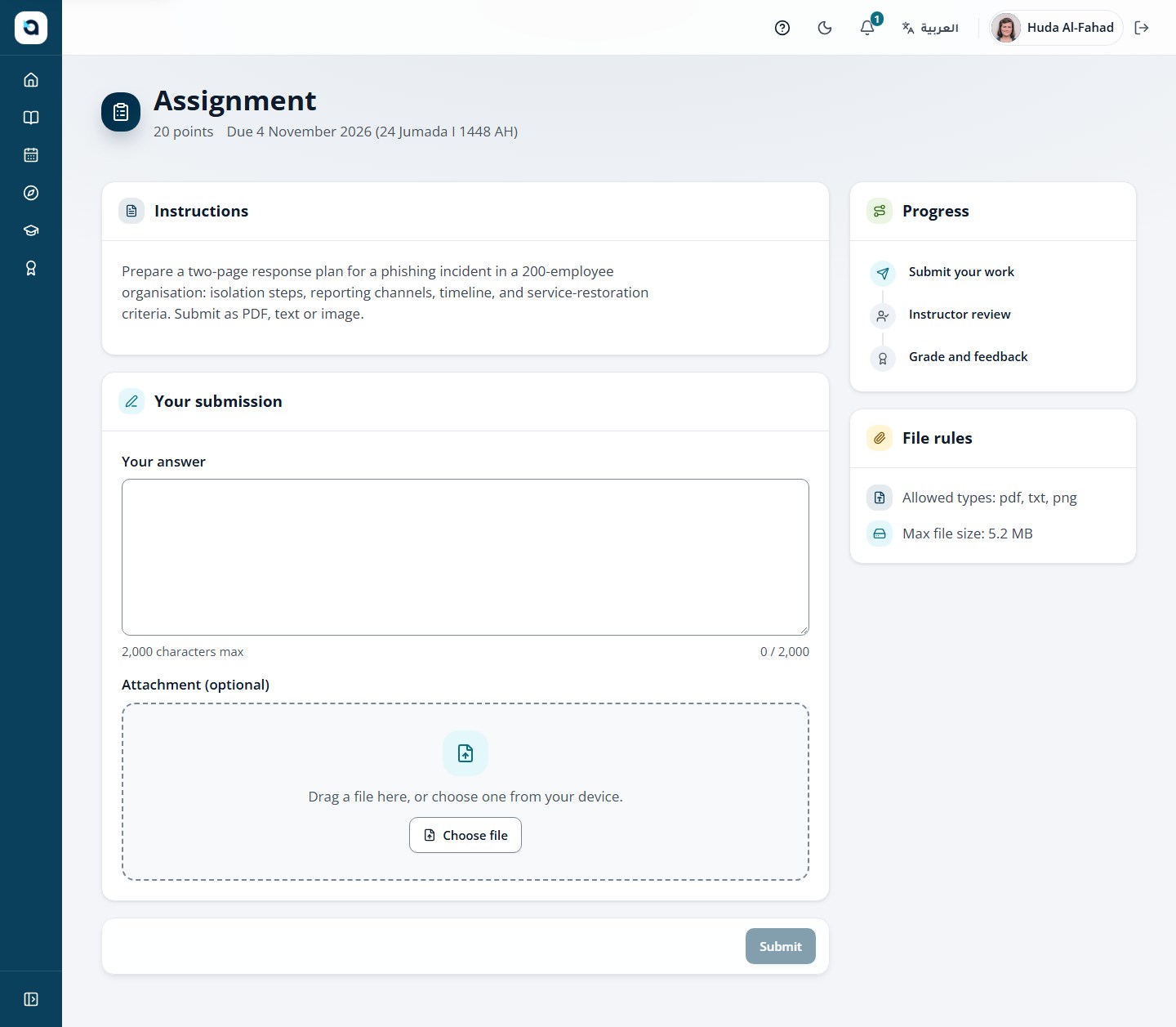The height and width of the screenshot is (1027, 1176).
Task: Click inside the Your answer text area
Action: pyautogui.click(x=465, y=557)
